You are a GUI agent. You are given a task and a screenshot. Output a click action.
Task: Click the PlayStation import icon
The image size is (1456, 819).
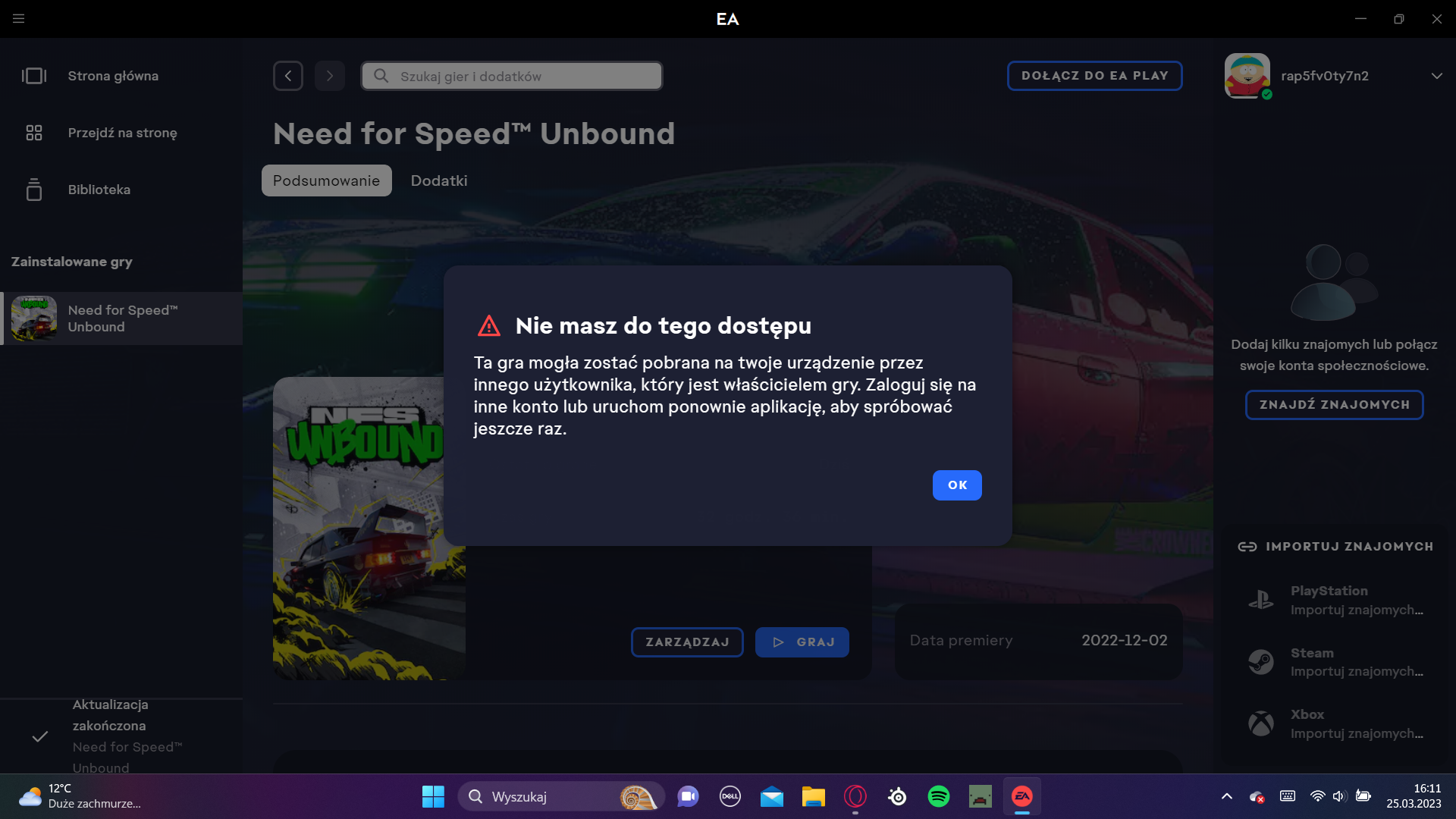tap(1260, 600)
